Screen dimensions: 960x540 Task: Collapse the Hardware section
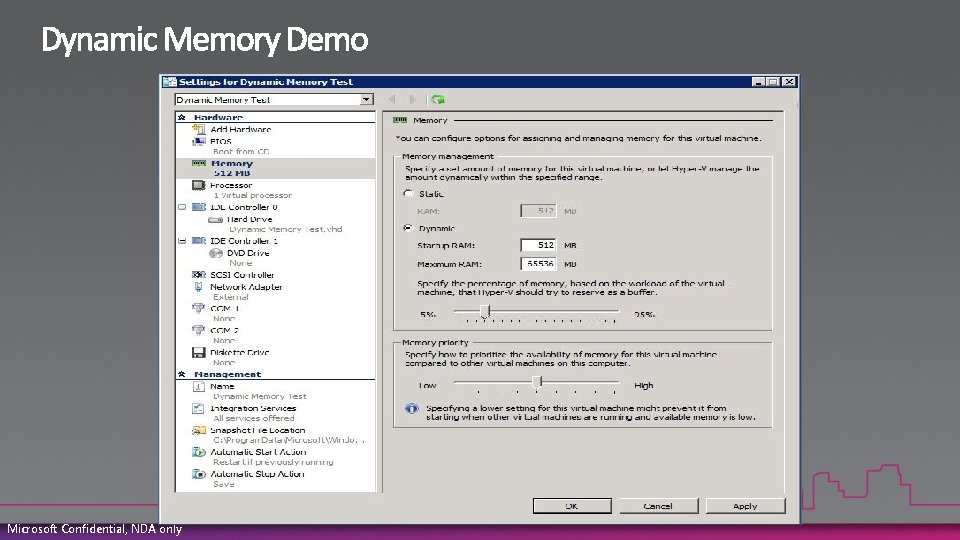point(182,117)
